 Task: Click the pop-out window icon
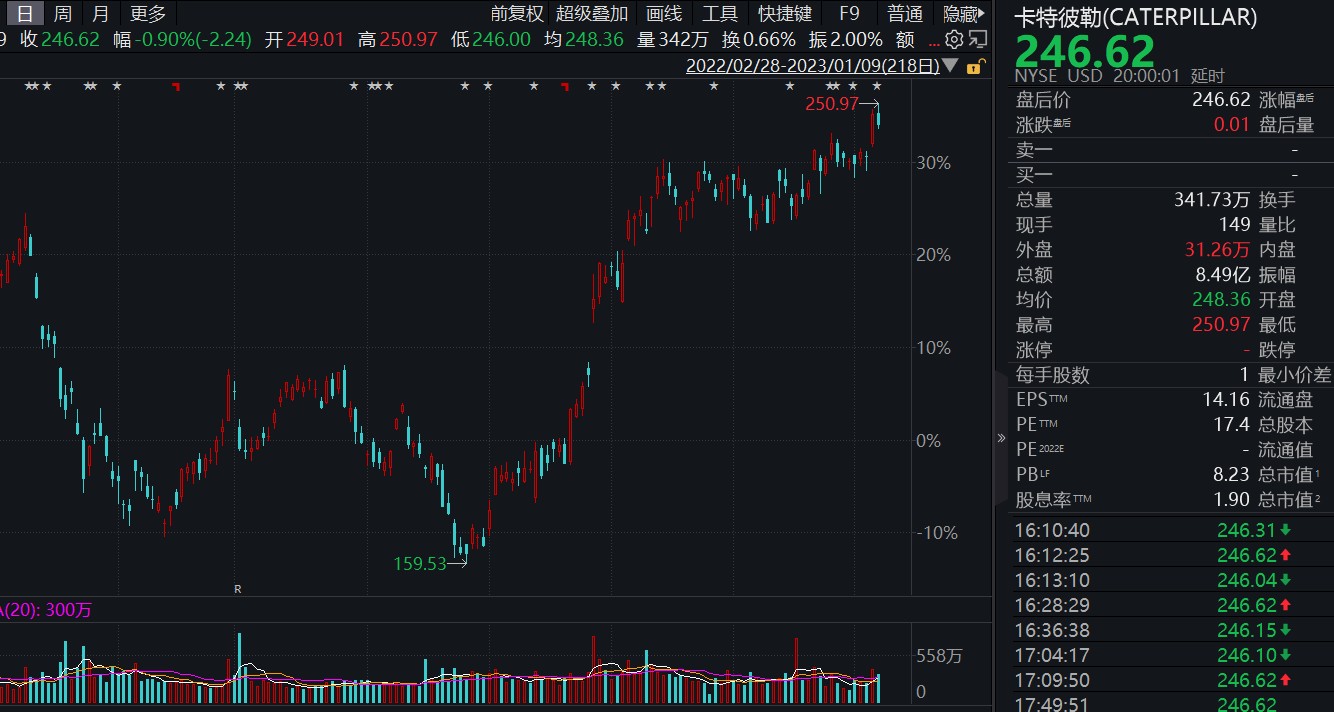977,40
